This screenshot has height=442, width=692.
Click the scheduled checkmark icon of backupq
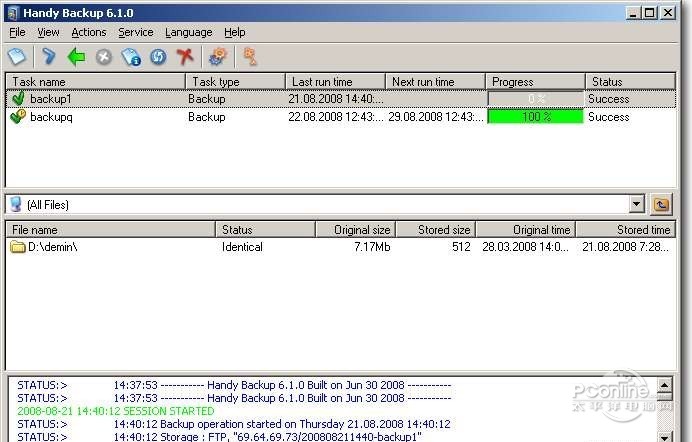[18, 116]
